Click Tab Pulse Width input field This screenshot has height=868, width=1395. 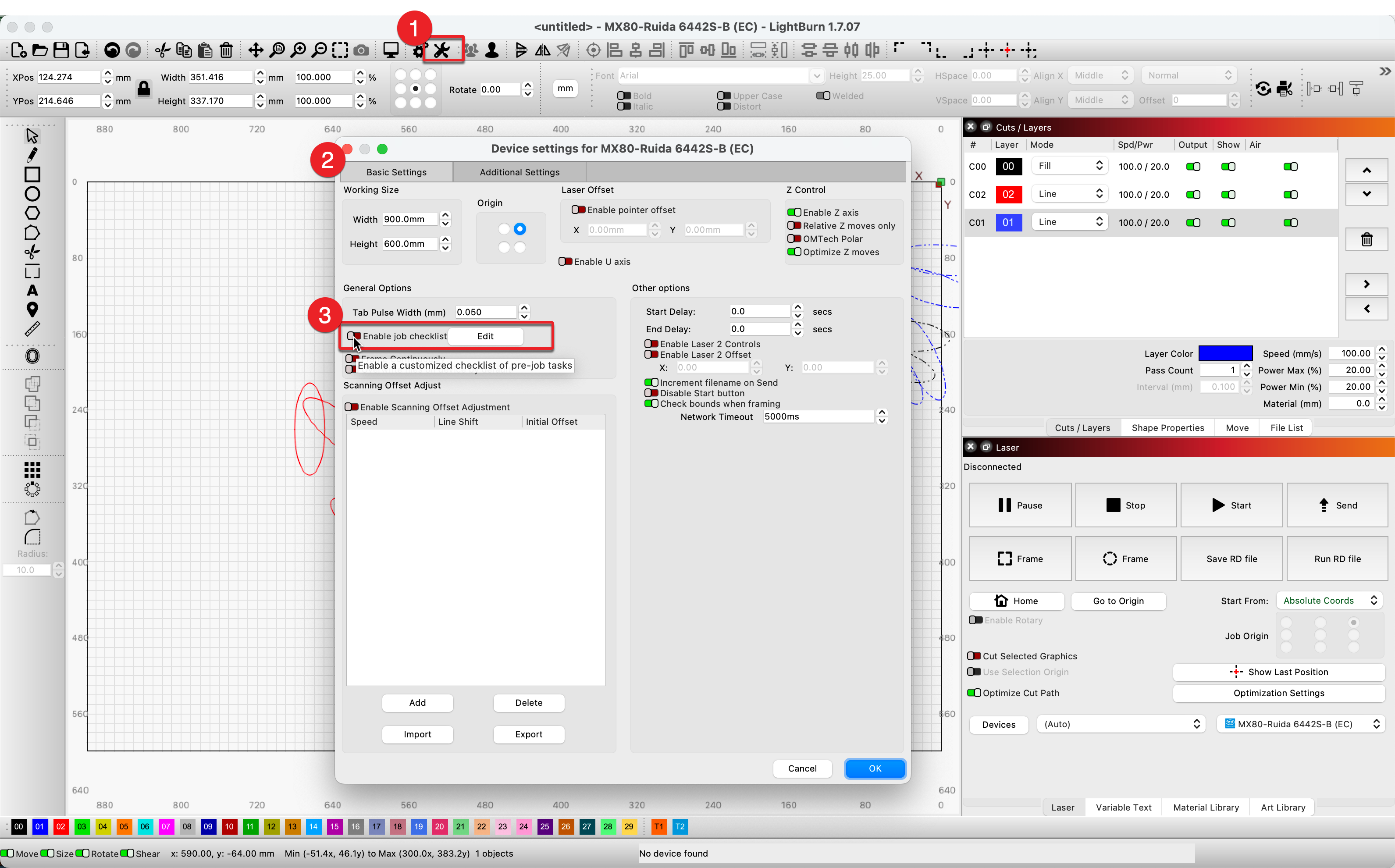(x=486, y=312)
